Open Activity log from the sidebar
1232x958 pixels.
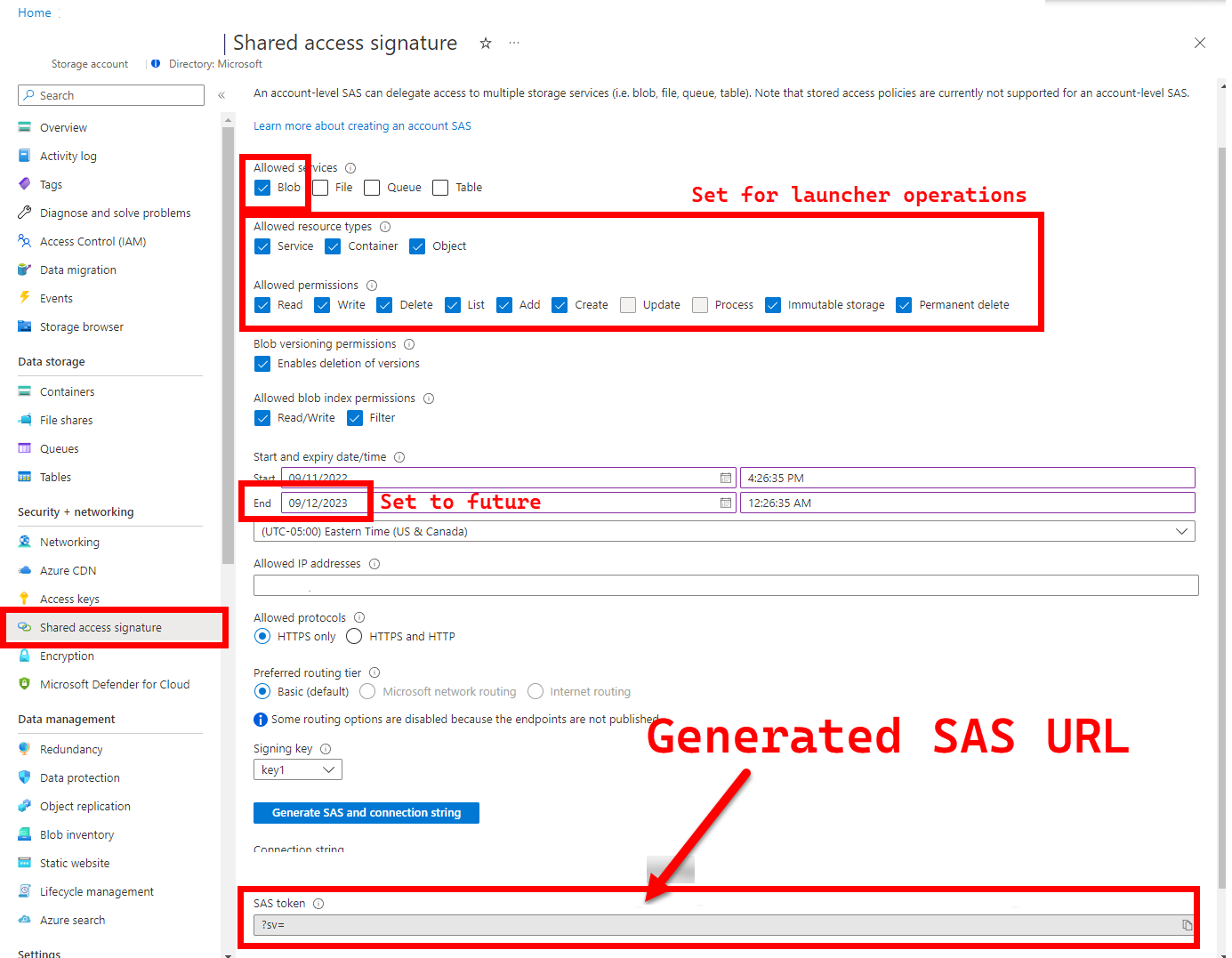click(68, 156)
